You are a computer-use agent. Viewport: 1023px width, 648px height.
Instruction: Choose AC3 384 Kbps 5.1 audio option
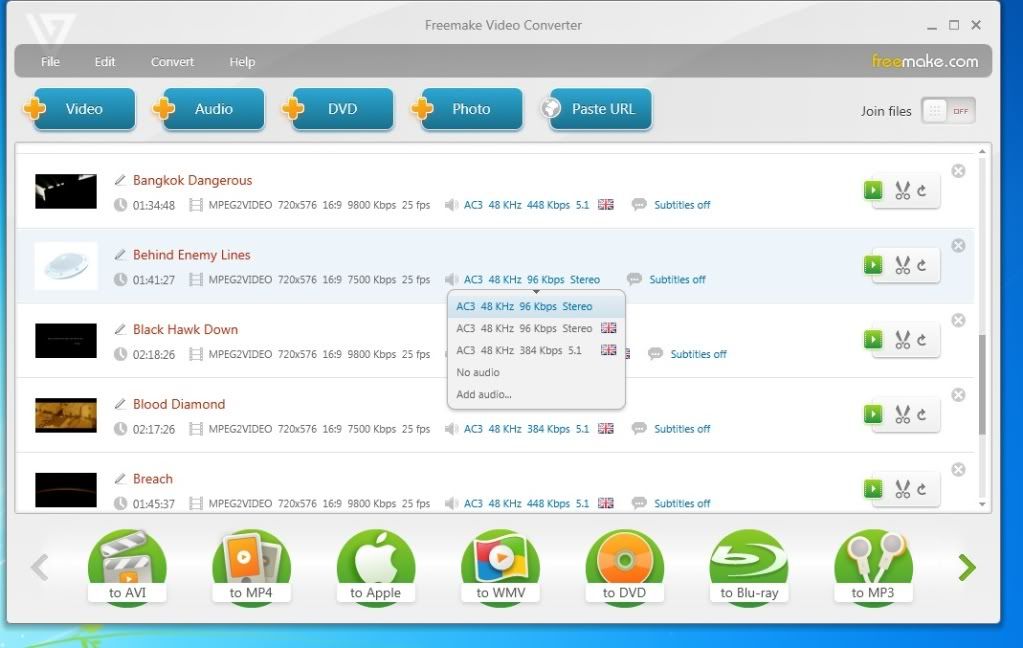536,350
